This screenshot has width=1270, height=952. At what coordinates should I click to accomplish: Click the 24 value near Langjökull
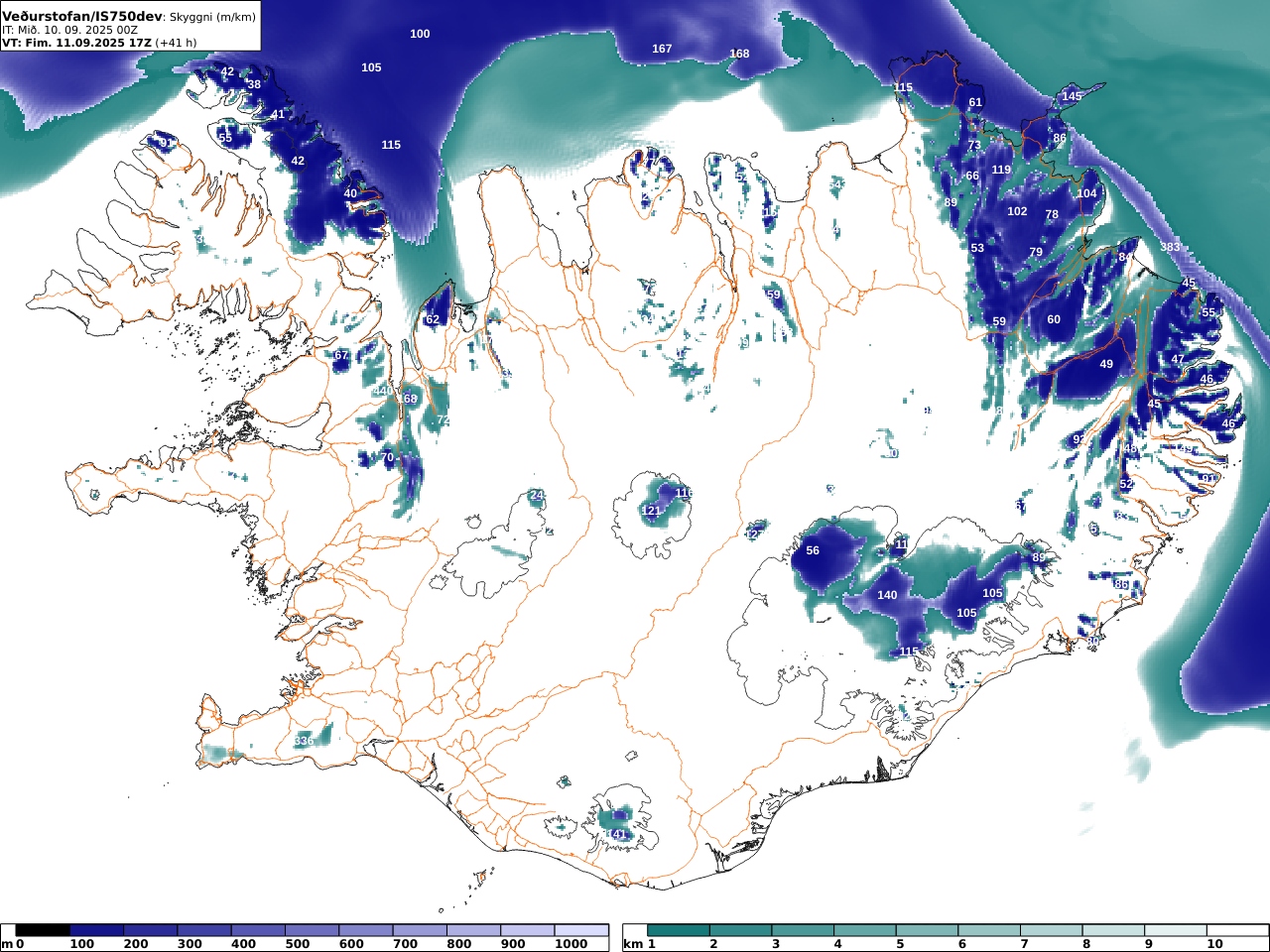pyautogui.click(x=537, y=495)
